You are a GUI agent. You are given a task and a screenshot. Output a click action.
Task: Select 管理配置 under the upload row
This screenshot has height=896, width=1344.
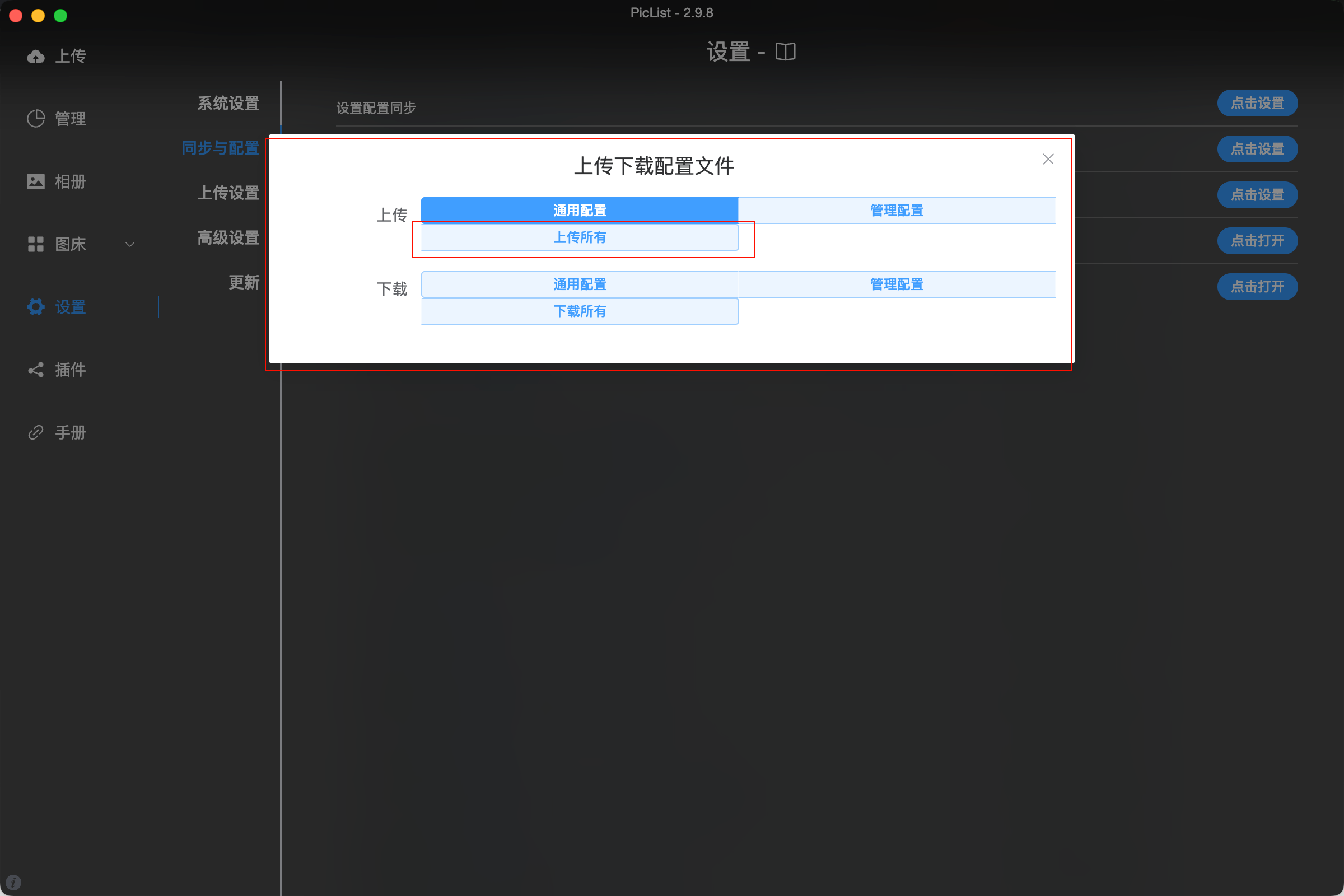click(x=896, y=211)
